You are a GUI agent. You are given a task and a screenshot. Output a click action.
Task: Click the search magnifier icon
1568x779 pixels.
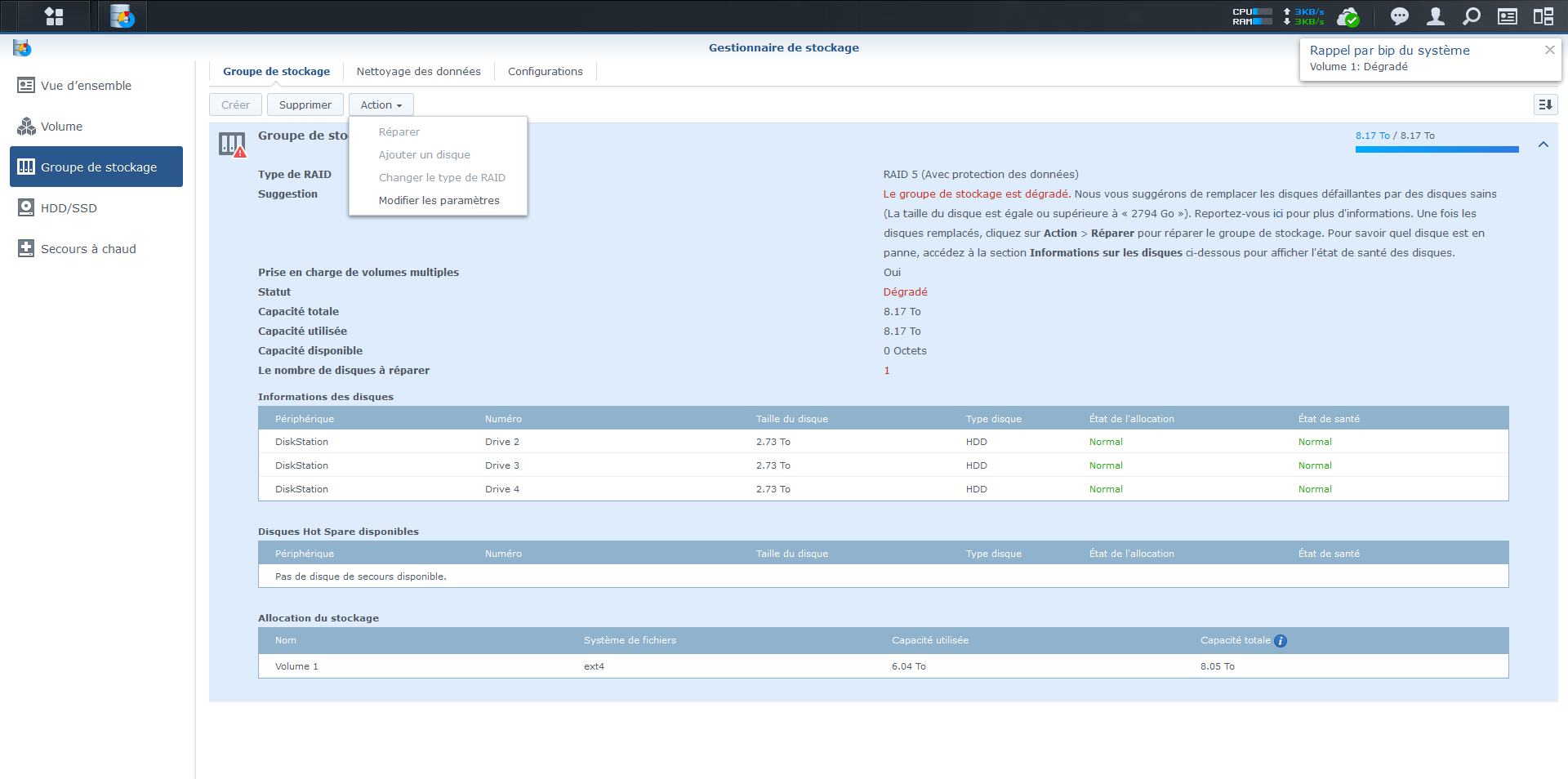pyautogui.click(x=1471, y=16)
